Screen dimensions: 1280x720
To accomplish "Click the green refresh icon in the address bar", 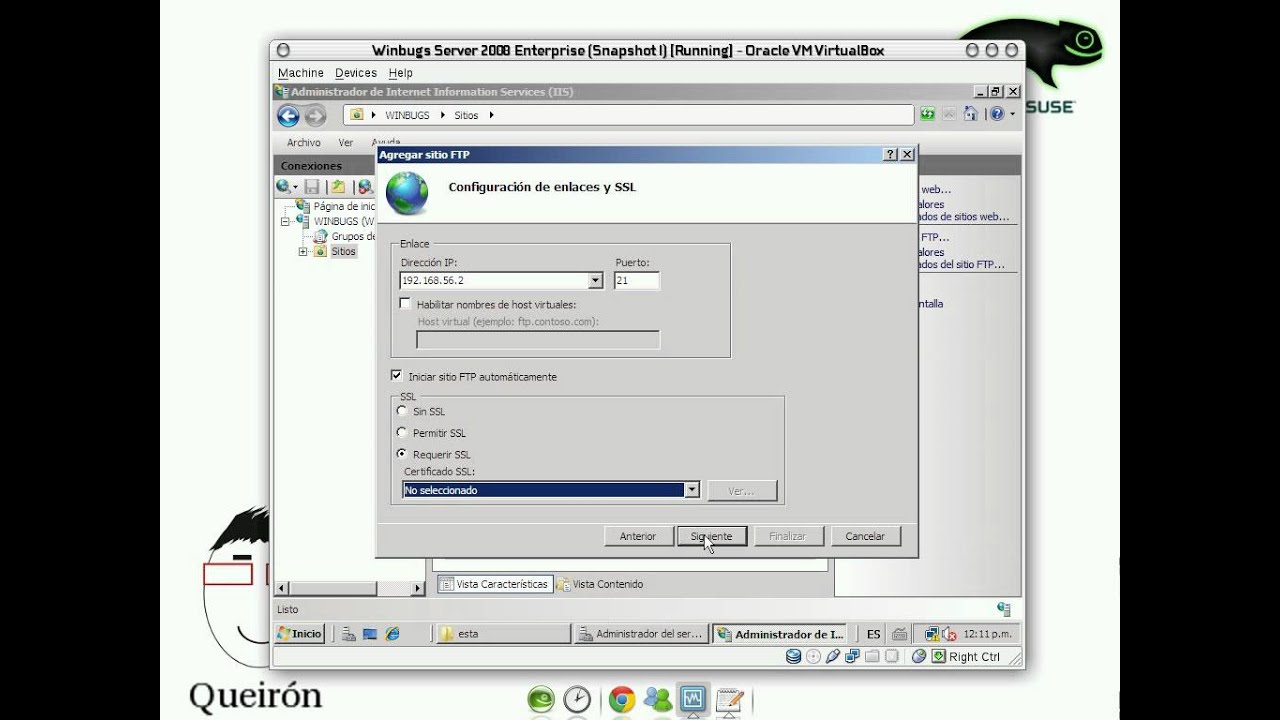I will [x=928, y=114].
